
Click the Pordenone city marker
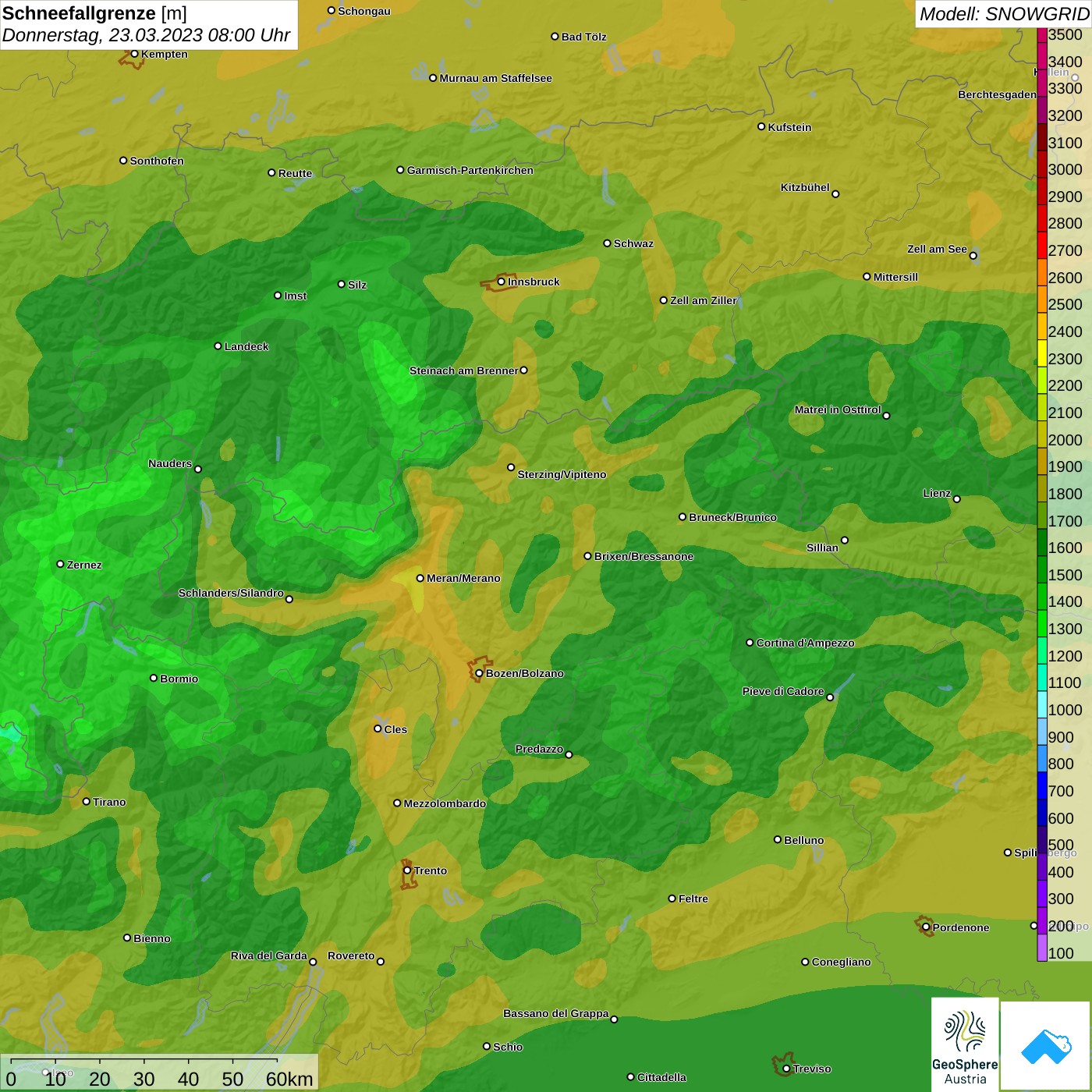[926, 927]
